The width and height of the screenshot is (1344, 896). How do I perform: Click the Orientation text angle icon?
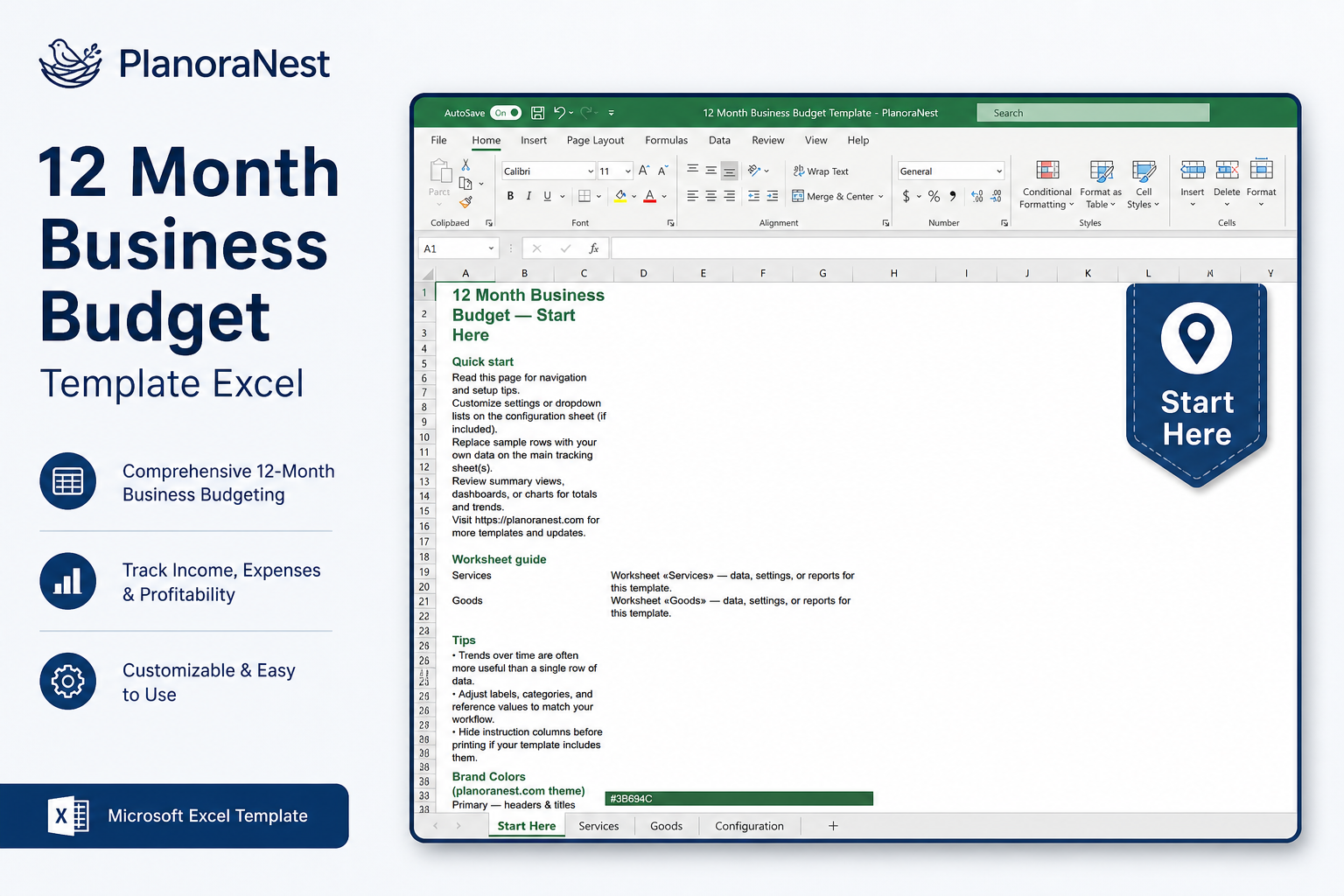click(754, 170)
